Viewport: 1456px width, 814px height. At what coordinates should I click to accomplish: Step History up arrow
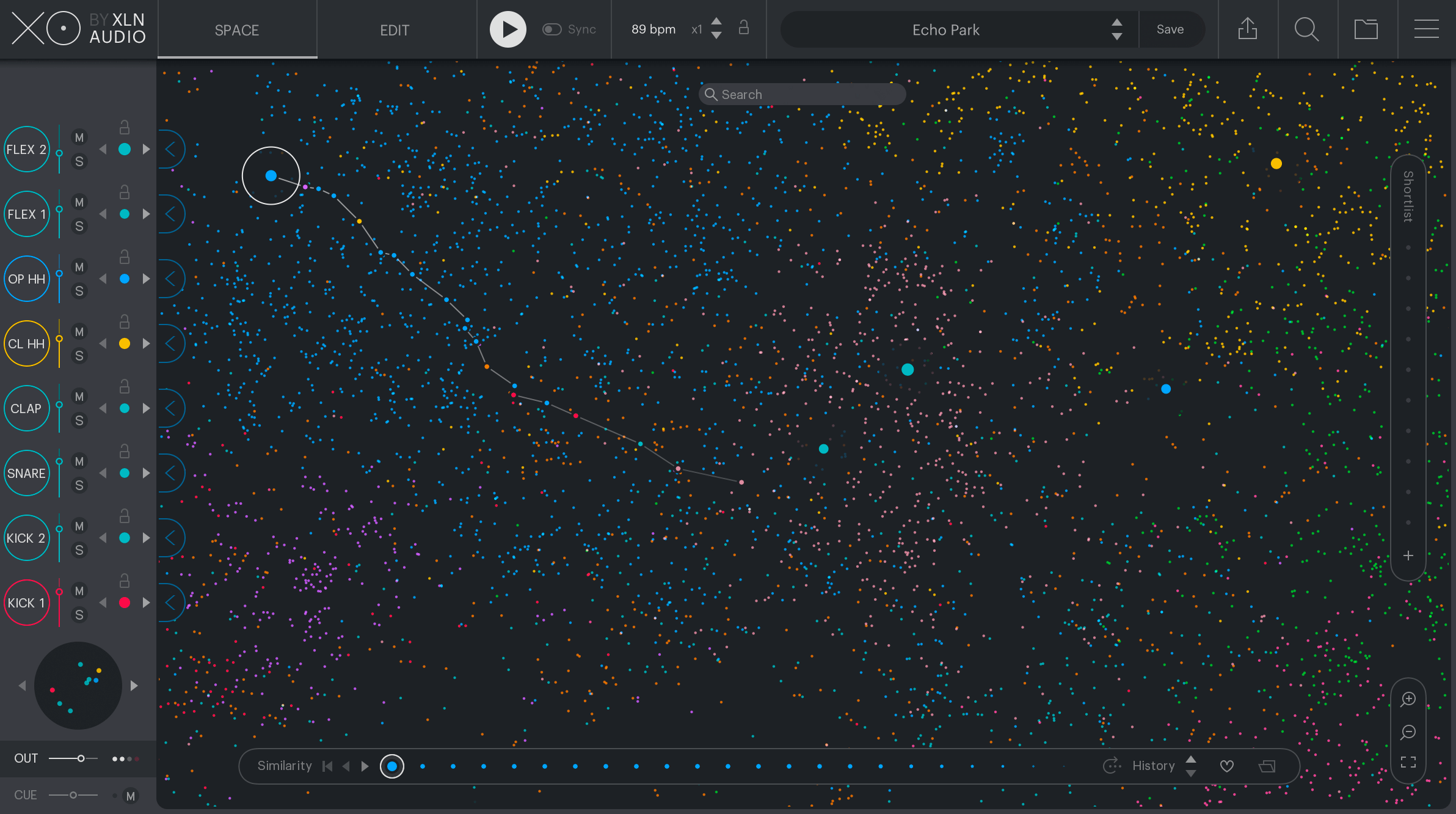[x=1191, y=759]
